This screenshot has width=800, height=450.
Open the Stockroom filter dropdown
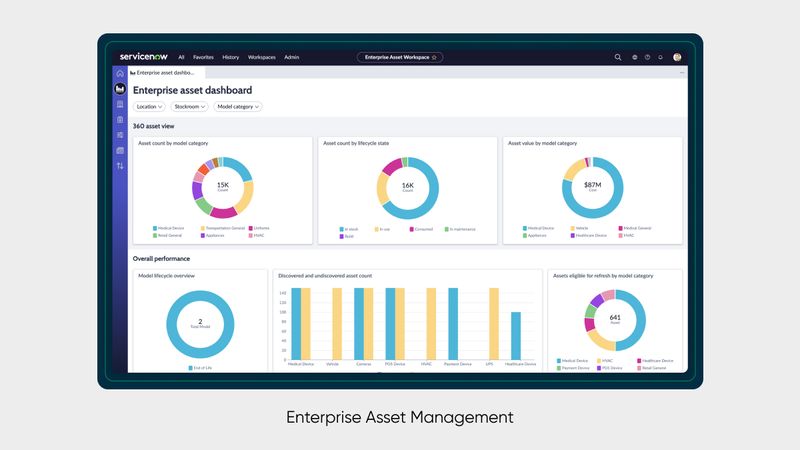tap(189, 106)
